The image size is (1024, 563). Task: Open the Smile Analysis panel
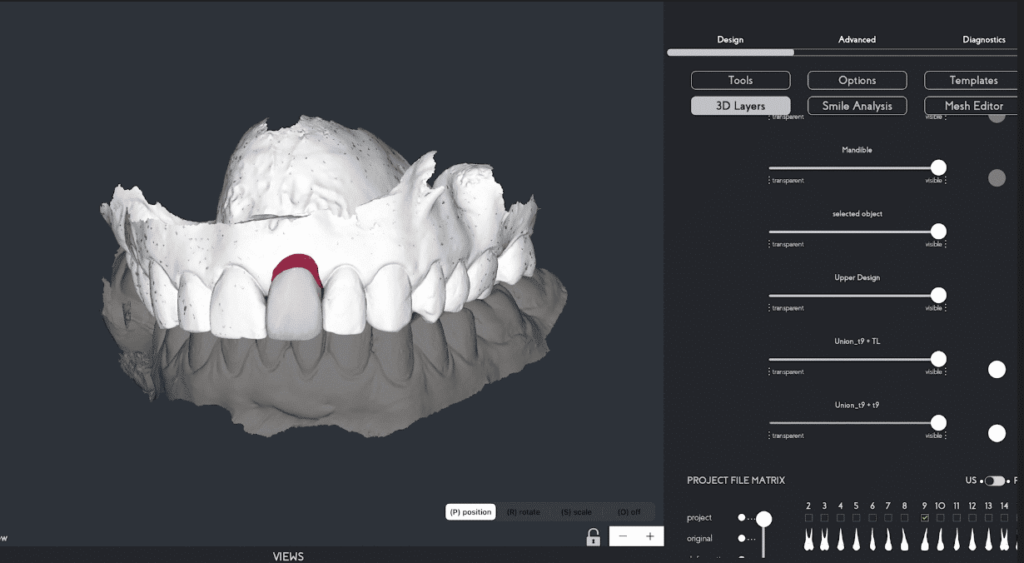coord(857,106)
